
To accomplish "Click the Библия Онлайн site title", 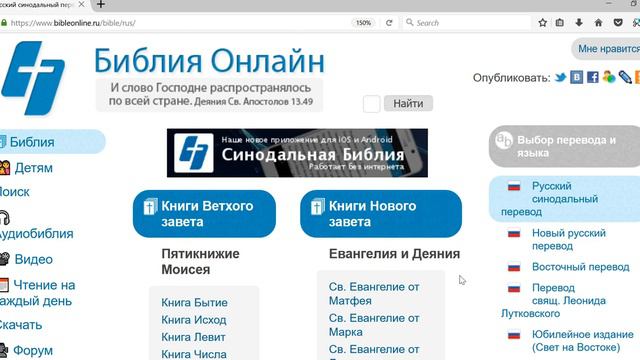I will click(209, 61).
